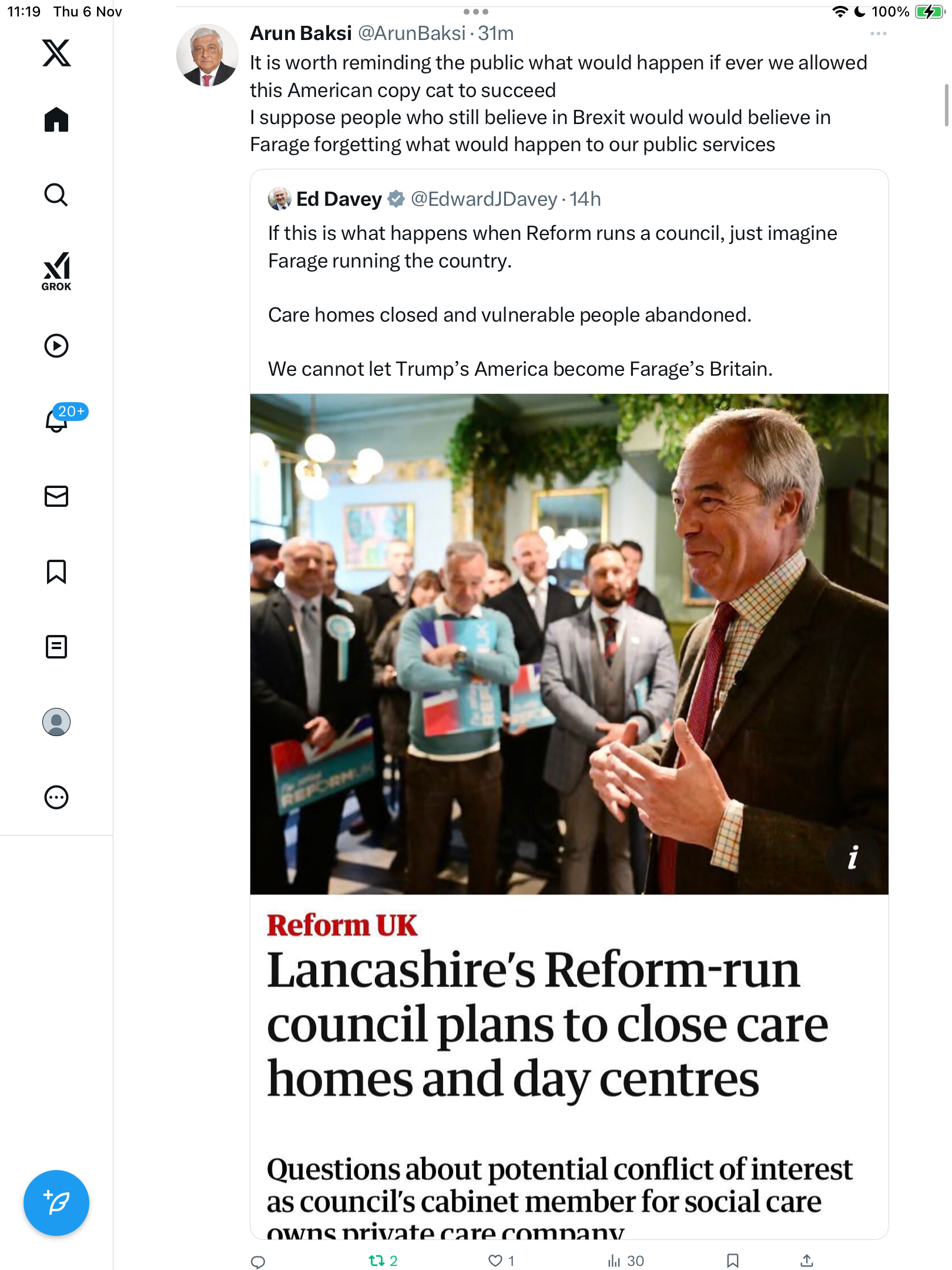
Task: Expand the More options circle menu
Action: pyautogui.click(x=56, y=797)
